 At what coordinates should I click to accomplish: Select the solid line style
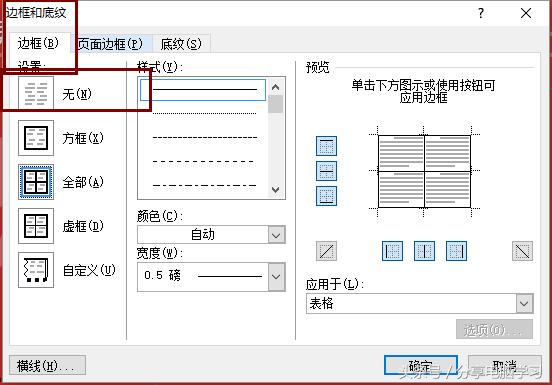point(203,90)
